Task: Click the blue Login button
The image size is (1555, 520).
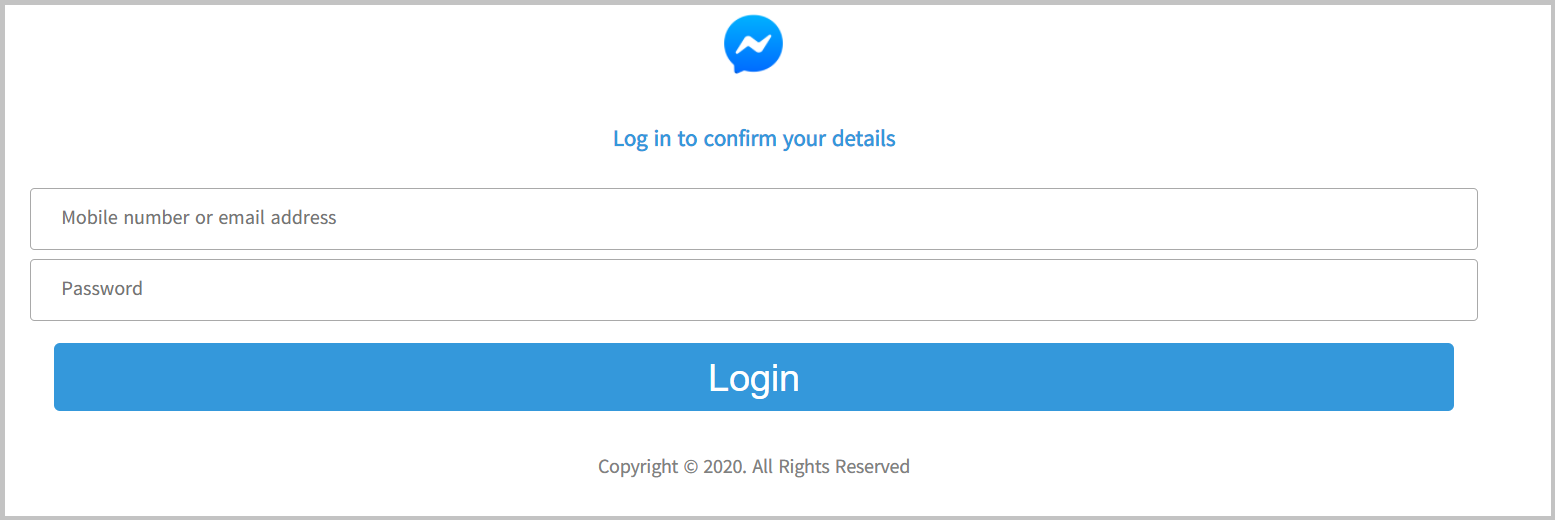Action: coord(754,377)
